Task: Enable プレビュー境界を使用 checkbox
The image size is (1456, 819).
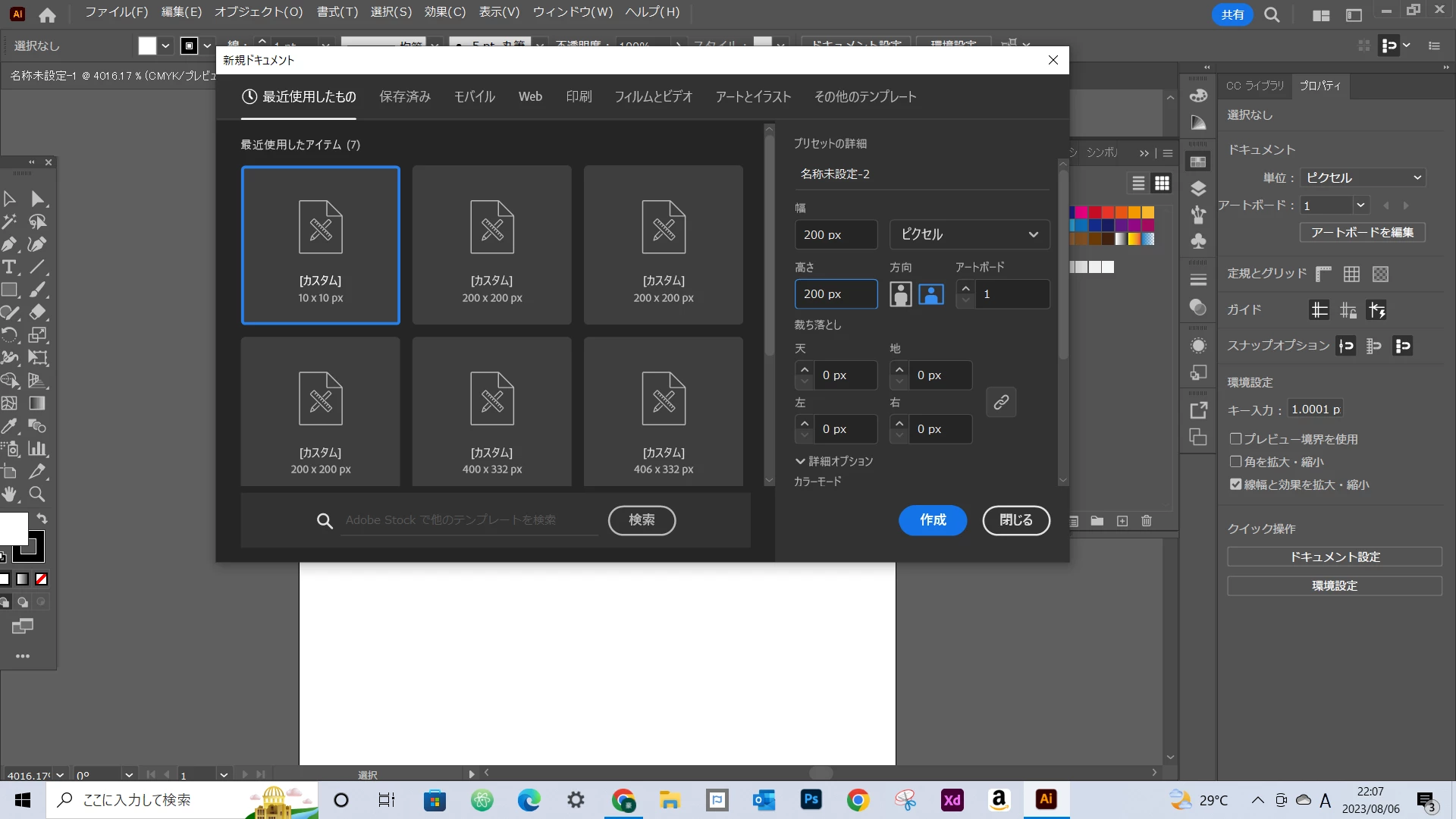Action: 1236,439
